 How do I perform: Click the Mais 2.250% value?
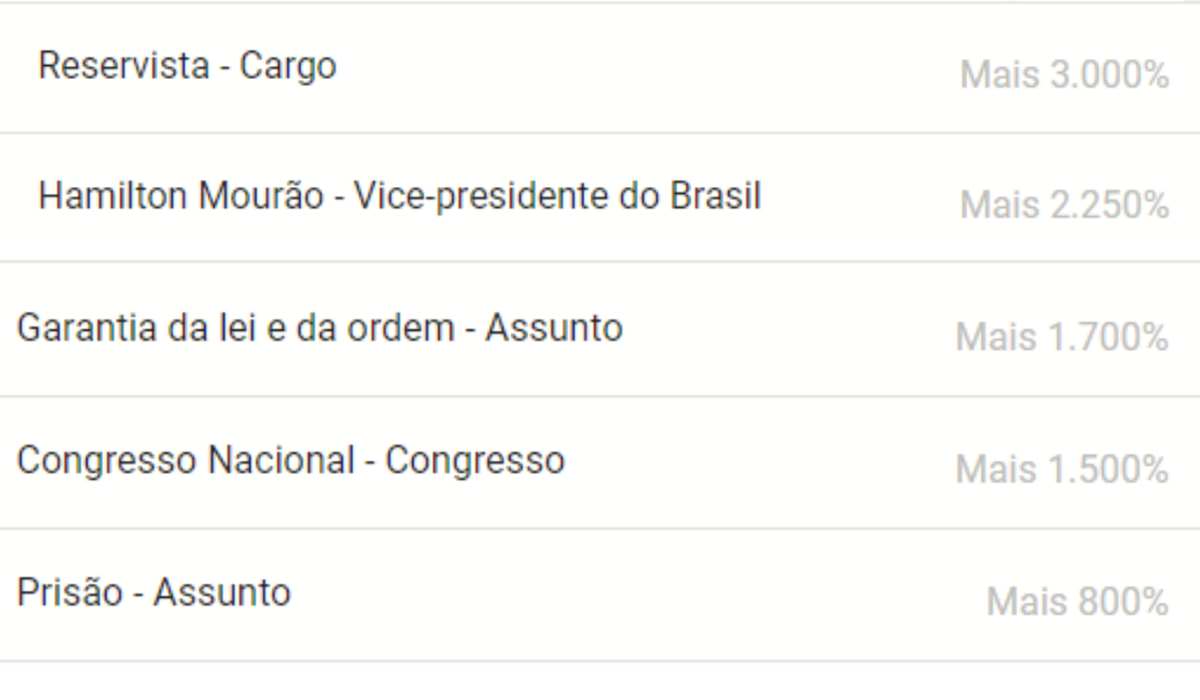coord(1064,205)
